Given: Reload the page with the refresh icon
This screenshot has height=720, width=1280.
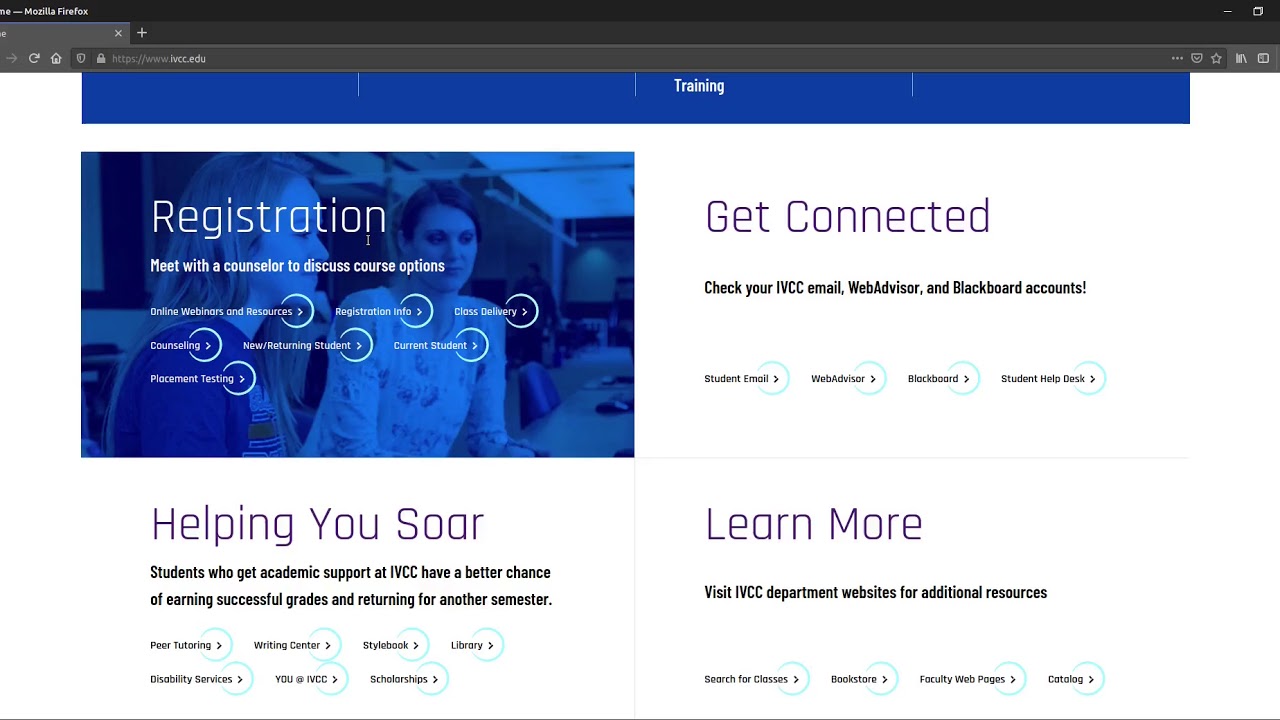Looking at the screenshot, I should tap(34, 58).
